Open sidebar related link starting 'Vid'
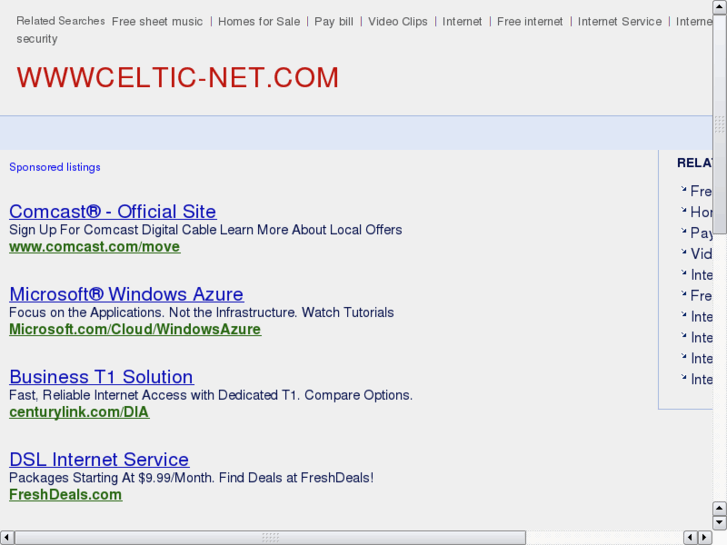Screen dimensions: 727x545 coord(701,254)
